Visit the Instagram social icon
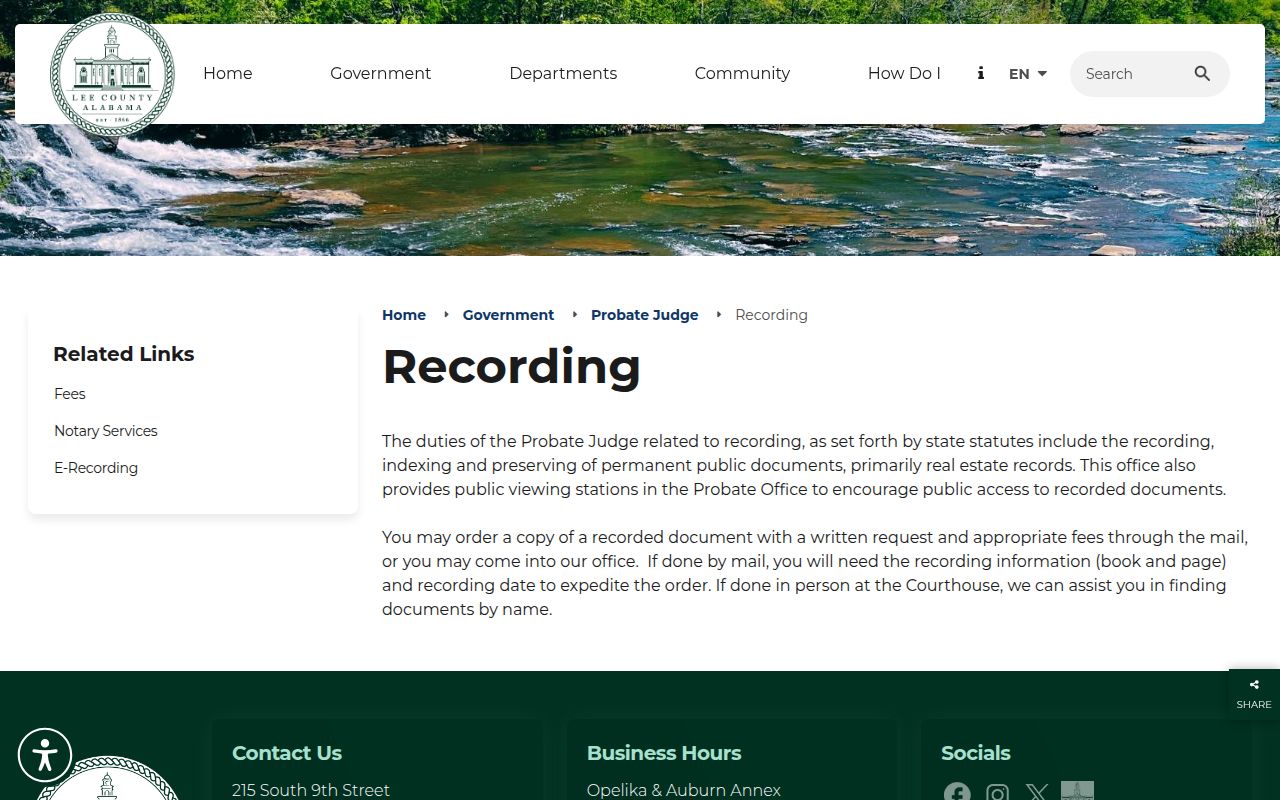Screen dimensions: 1280x800 (x=997, y=791)
